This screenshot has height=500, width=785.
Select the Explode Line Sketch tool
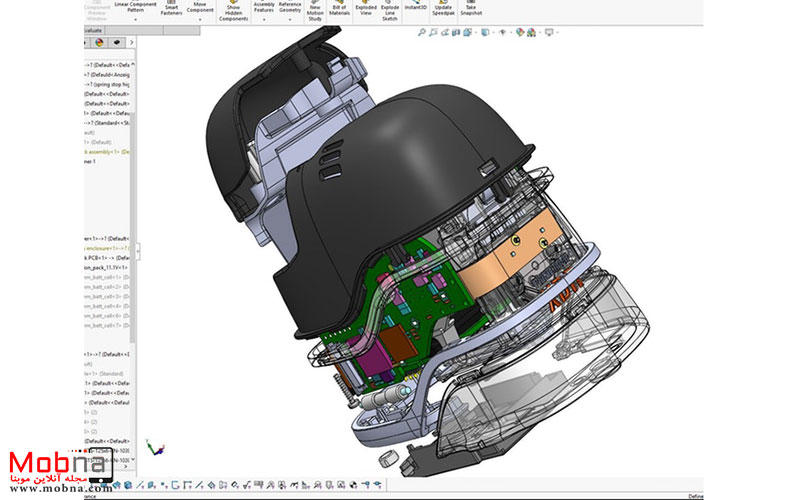pyautogui.click(x=391, y=9)
